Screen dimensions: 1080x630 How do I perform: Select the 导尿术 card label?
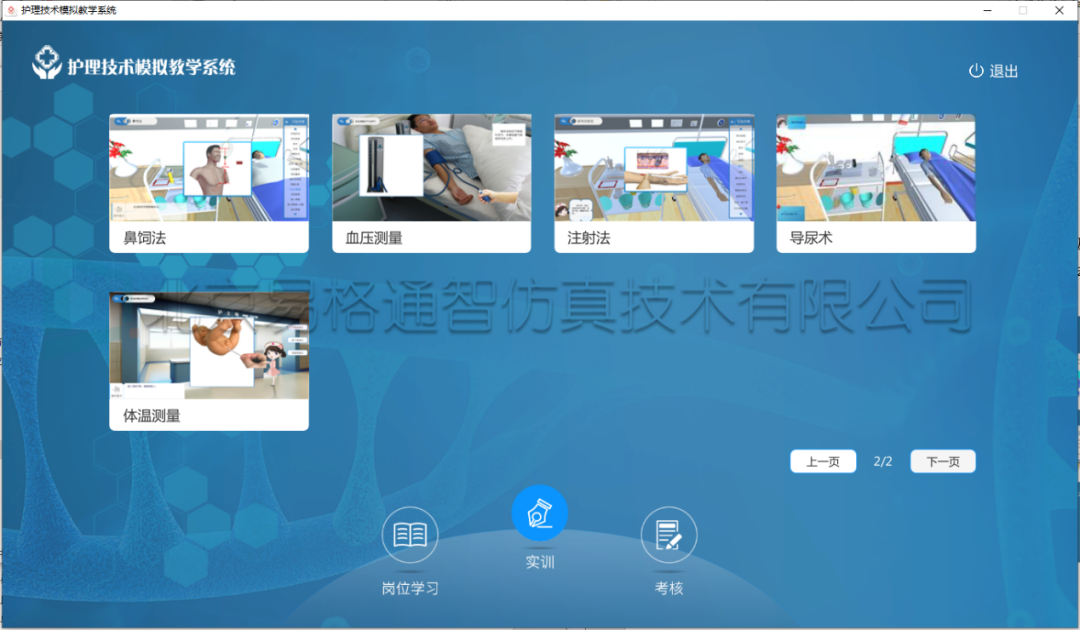[811, 238]
